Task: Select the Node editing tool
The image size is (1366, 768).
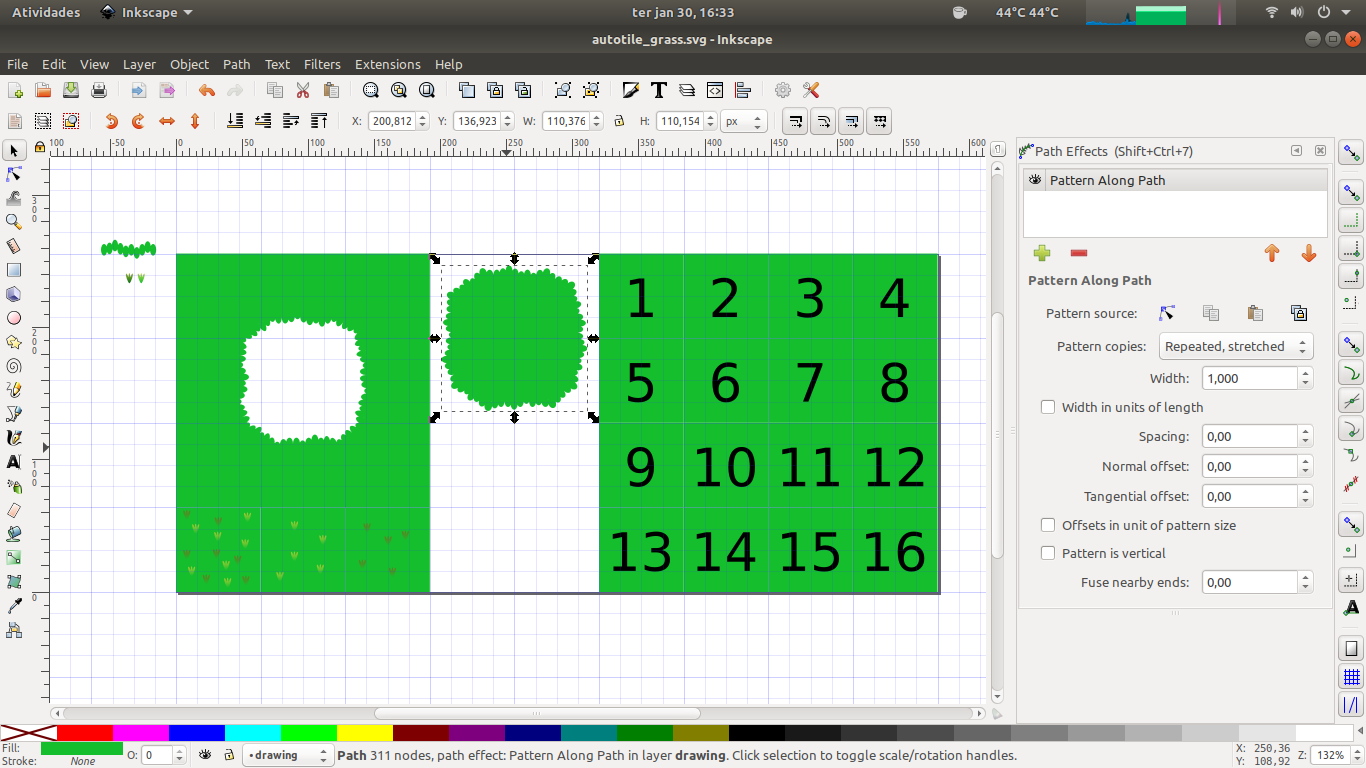Action: coord(14,174)
